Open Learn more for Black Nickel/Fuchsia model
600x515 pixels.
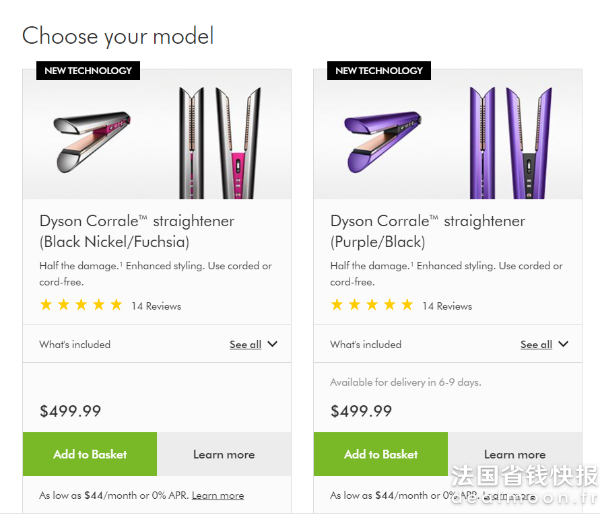[224, 454]
